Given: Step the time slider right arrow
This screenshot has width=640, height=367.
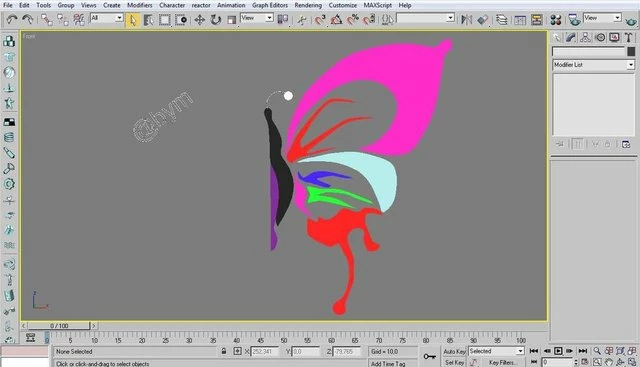Looking at the screenshot, I should point(94,326).
